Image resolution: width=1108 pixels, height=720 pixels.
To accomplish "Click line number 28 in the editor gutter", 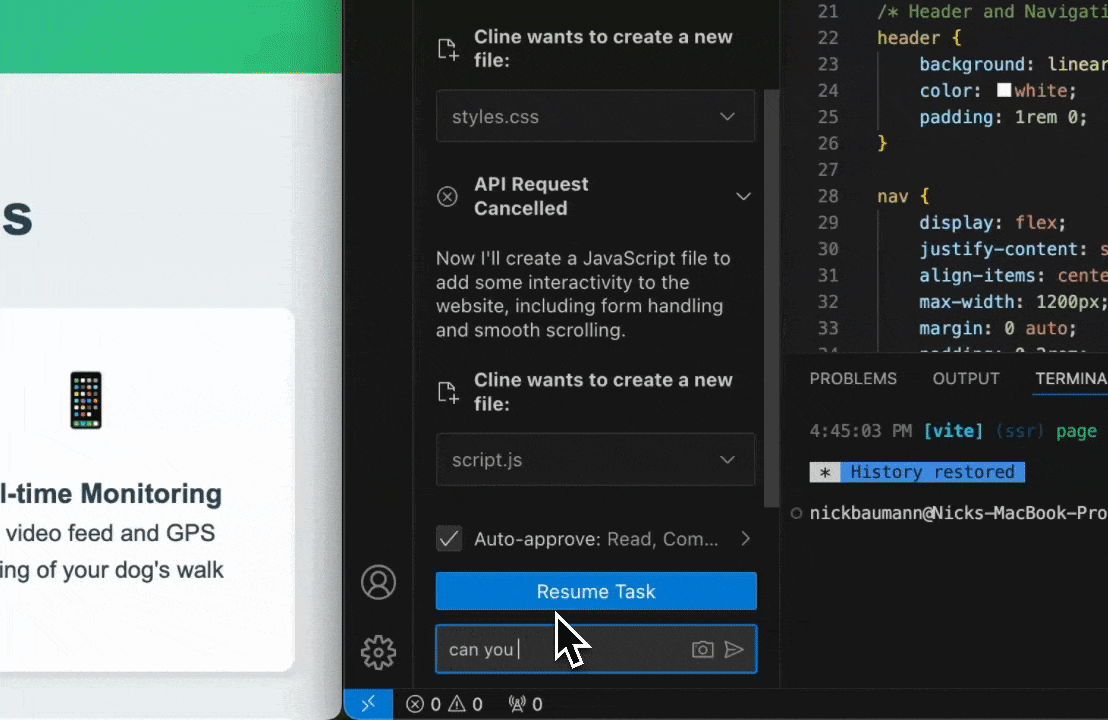I will (827, 196).
